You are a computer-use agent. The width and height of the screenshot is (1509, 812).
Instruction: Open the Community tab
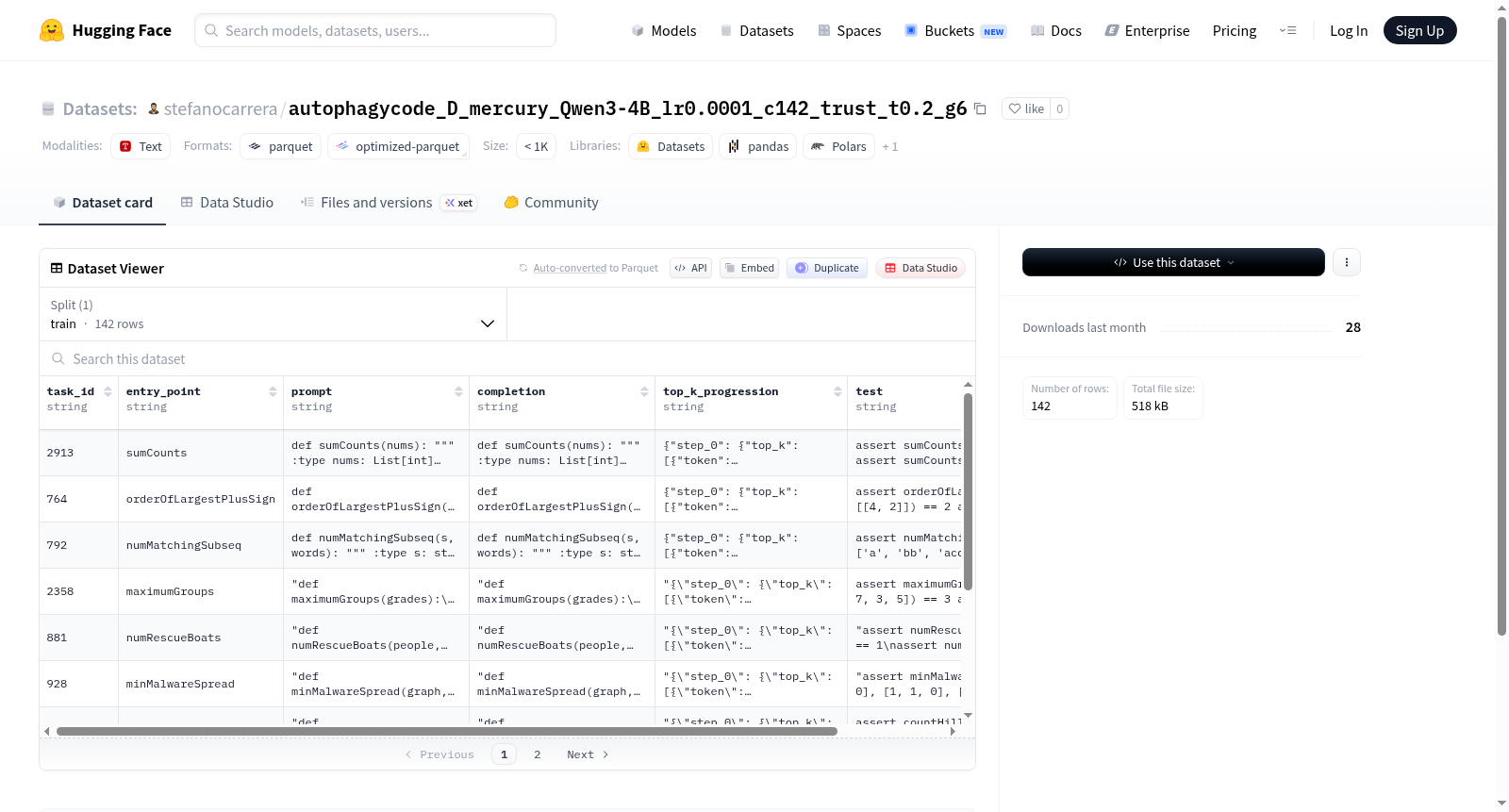pyautogui.click(x=551, y=203)
